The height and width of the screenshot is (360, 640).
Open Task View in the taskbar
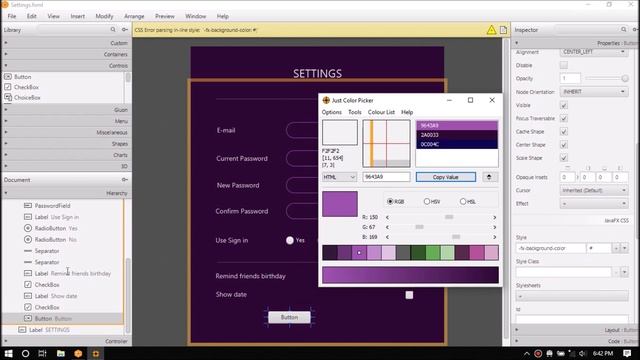42,353
